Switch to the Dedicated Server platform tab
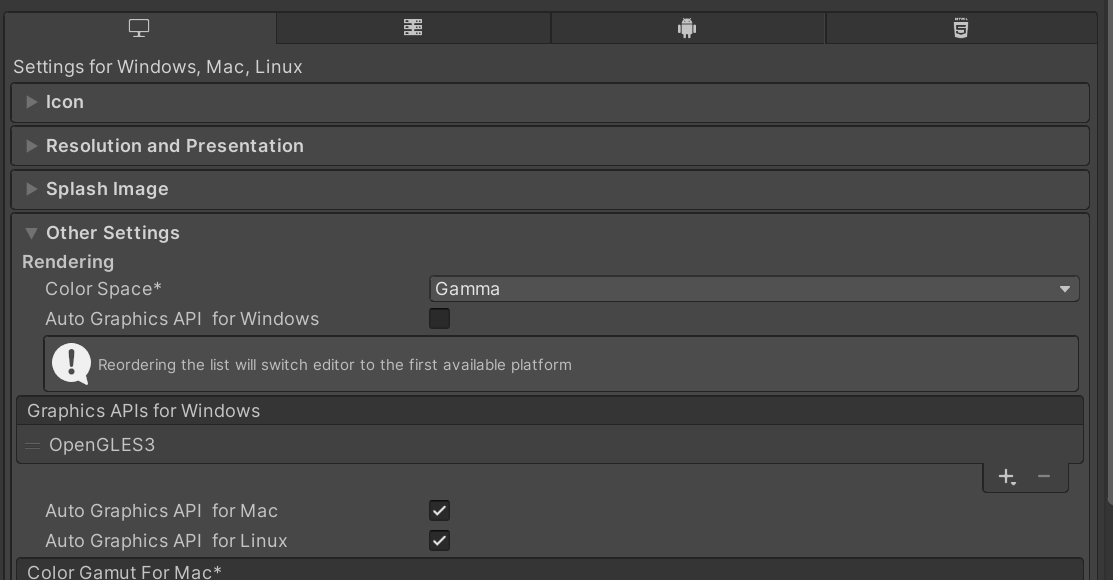1113x580 pixels. [x=413, y=28]
